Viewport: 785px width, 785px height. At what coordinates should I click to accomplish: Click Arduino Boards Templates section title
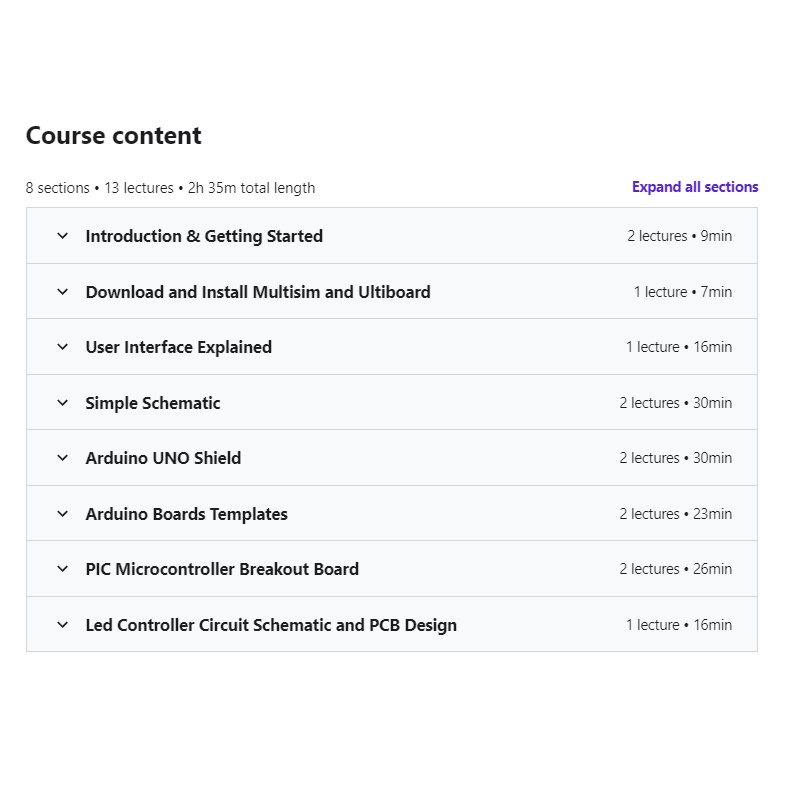[x=186, y=514]
